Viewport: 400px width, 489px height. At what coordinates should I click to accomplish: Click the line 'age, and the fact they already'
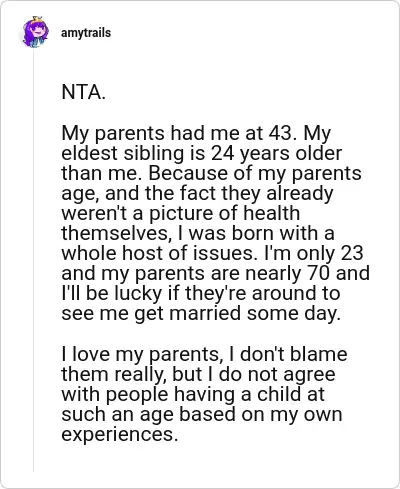click(x=197, y=193)
